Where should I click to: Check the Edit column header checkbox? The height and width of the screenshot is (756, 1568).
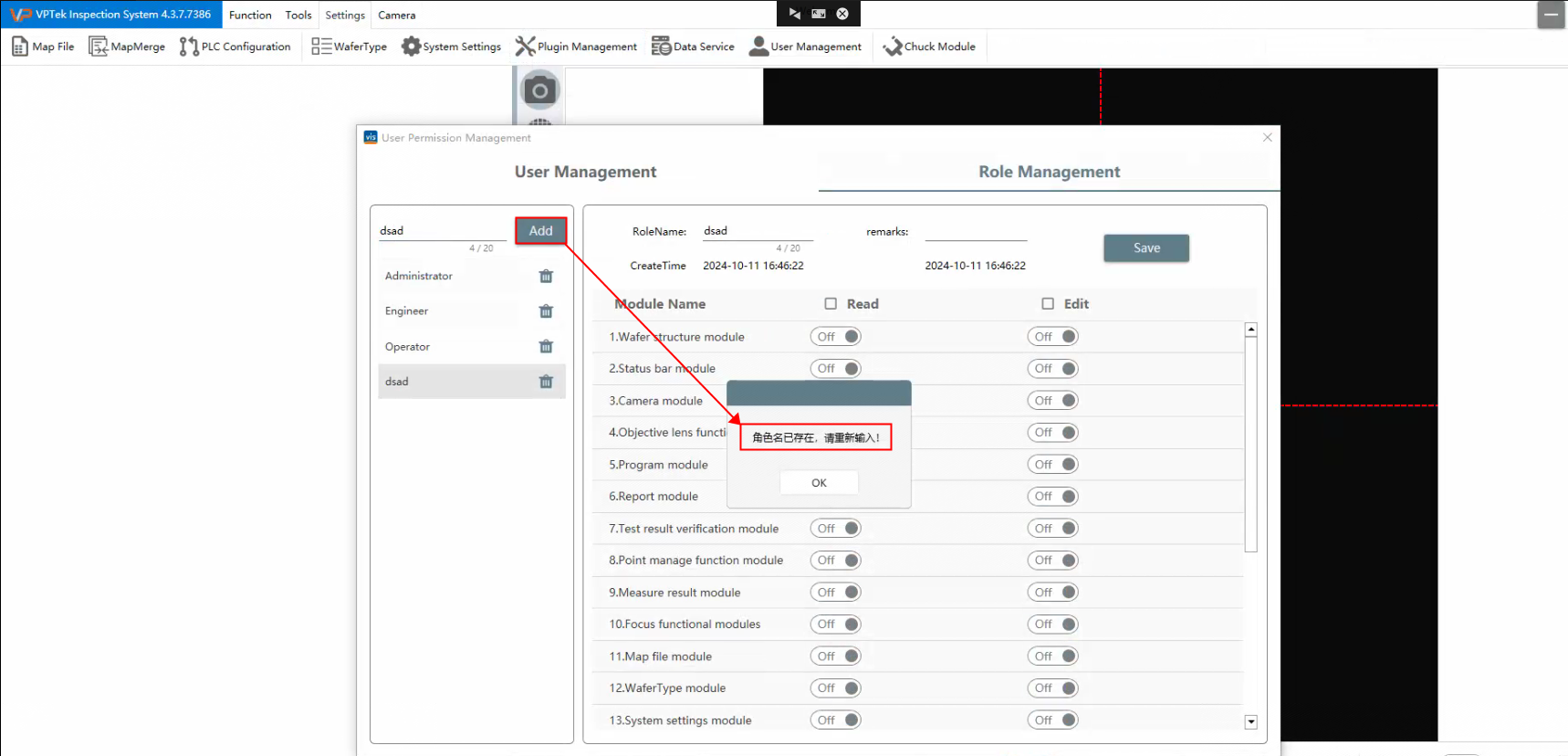(x=1048, y=304)
